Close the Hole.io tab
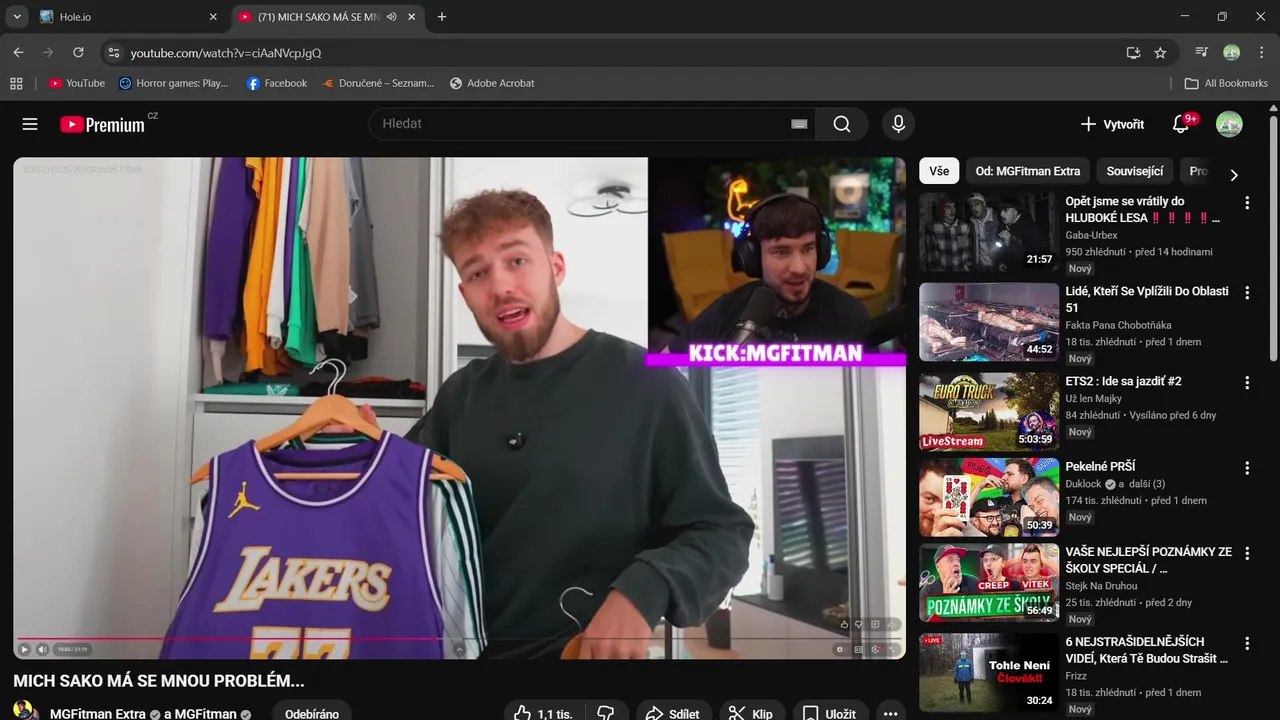 (213, 17)
